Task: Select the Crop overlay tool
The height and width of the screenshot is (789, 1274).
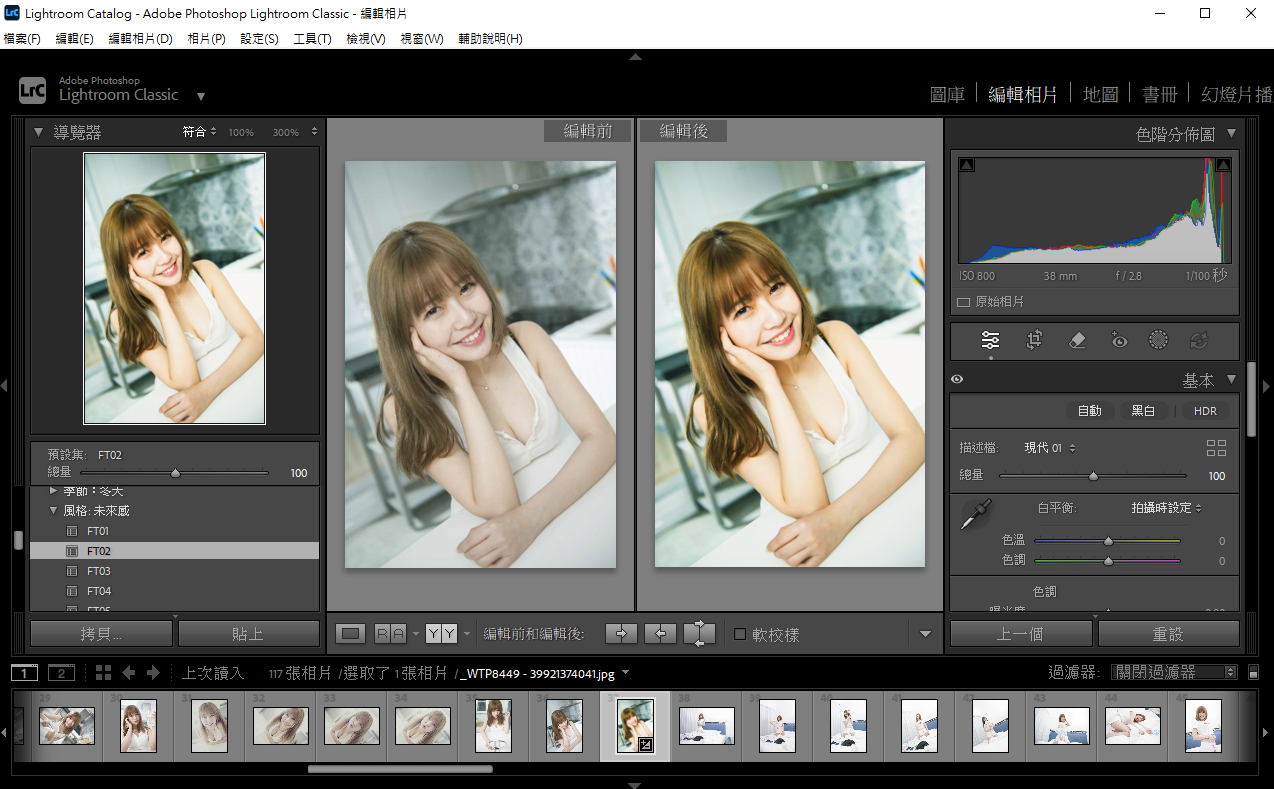Action: [1034, 340]
